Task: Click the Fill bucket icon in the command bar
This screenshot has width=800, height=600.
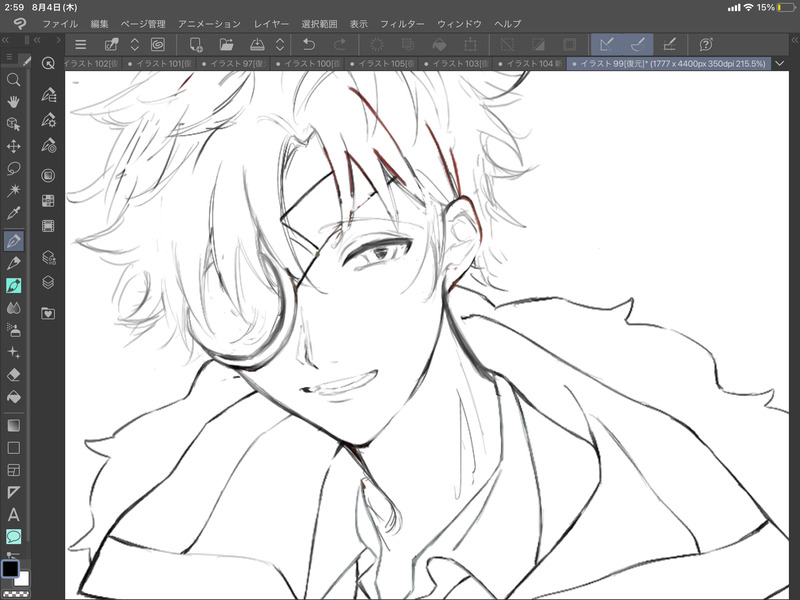Action: click(439, 44)
